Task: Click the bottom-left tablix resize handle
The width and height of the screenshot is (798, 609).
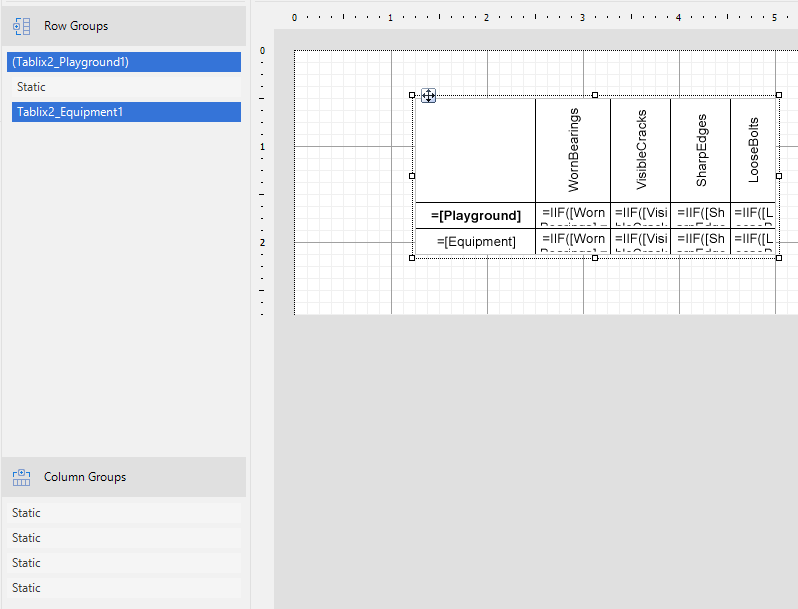Action: tap(412, 258)
